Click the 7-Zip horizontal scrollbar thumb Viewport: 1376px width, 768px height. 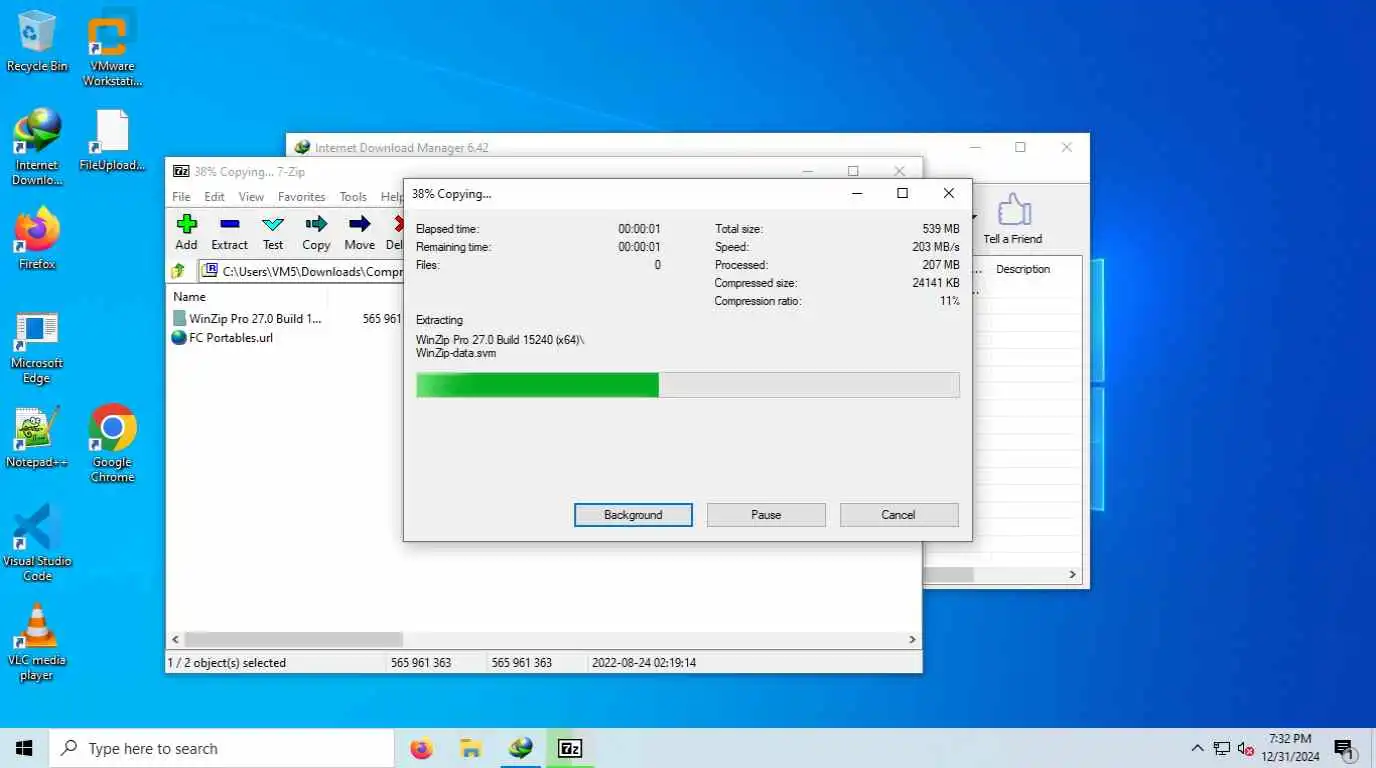293,639
